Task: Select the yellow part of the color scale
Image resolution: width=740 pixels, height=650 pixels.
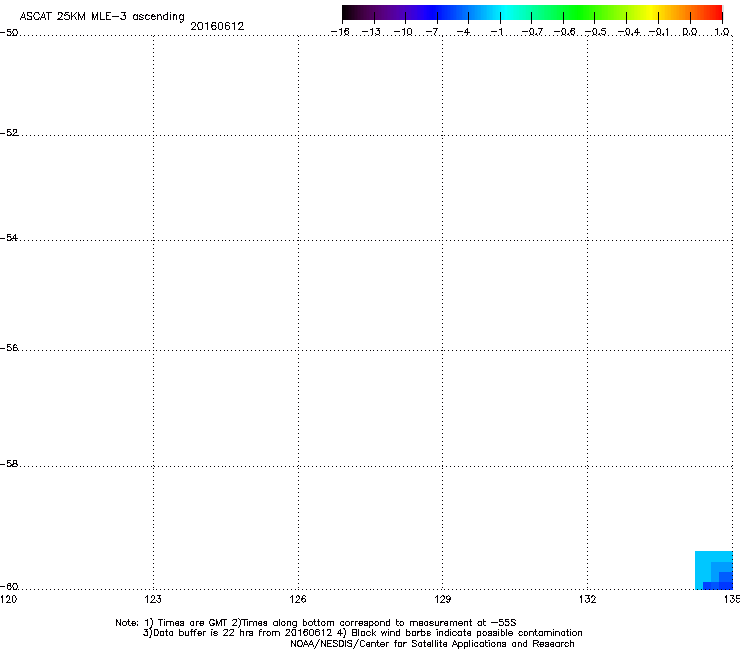Action: [x=653, y=13]
